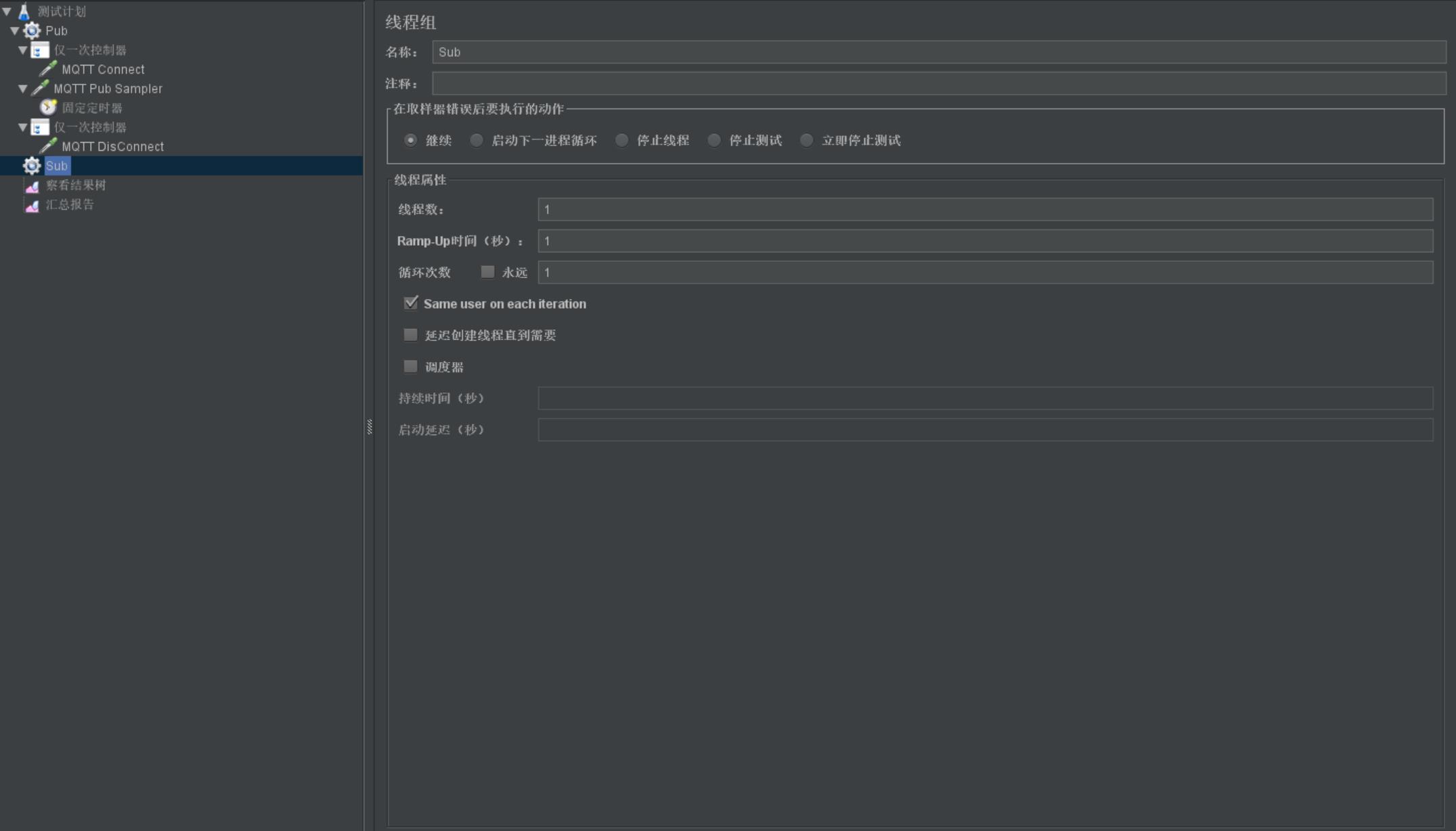Select the 停止测试 radio option

(714, 140)
